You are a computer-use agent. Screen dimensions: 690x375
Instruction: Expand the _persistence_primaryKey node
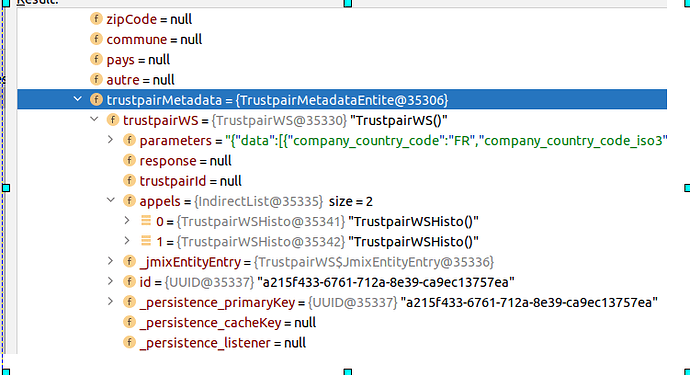click(110, 301)
